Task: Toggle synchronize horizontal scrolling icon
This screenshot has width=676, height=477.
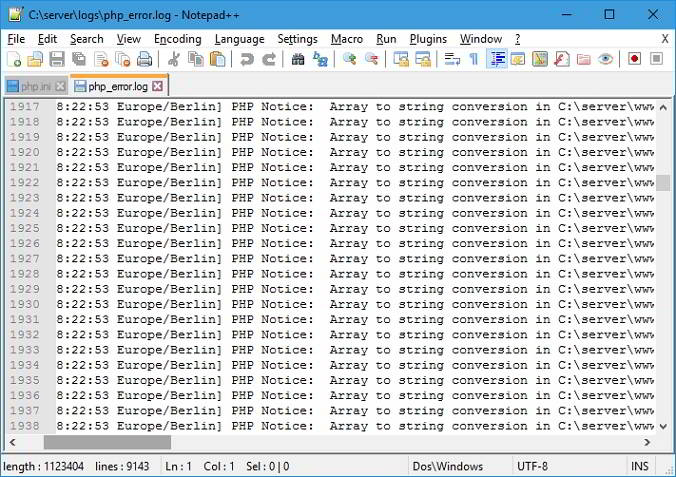Action: (x=423, y=59)
